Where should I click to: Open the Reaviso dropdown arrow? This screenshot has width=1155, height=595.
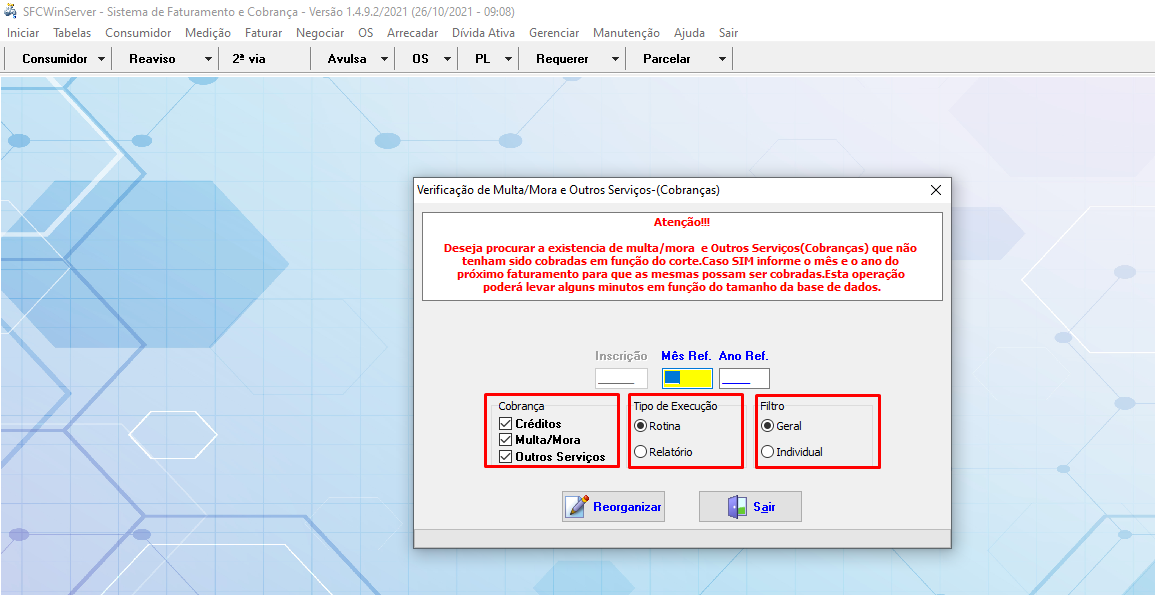[208, 59]
